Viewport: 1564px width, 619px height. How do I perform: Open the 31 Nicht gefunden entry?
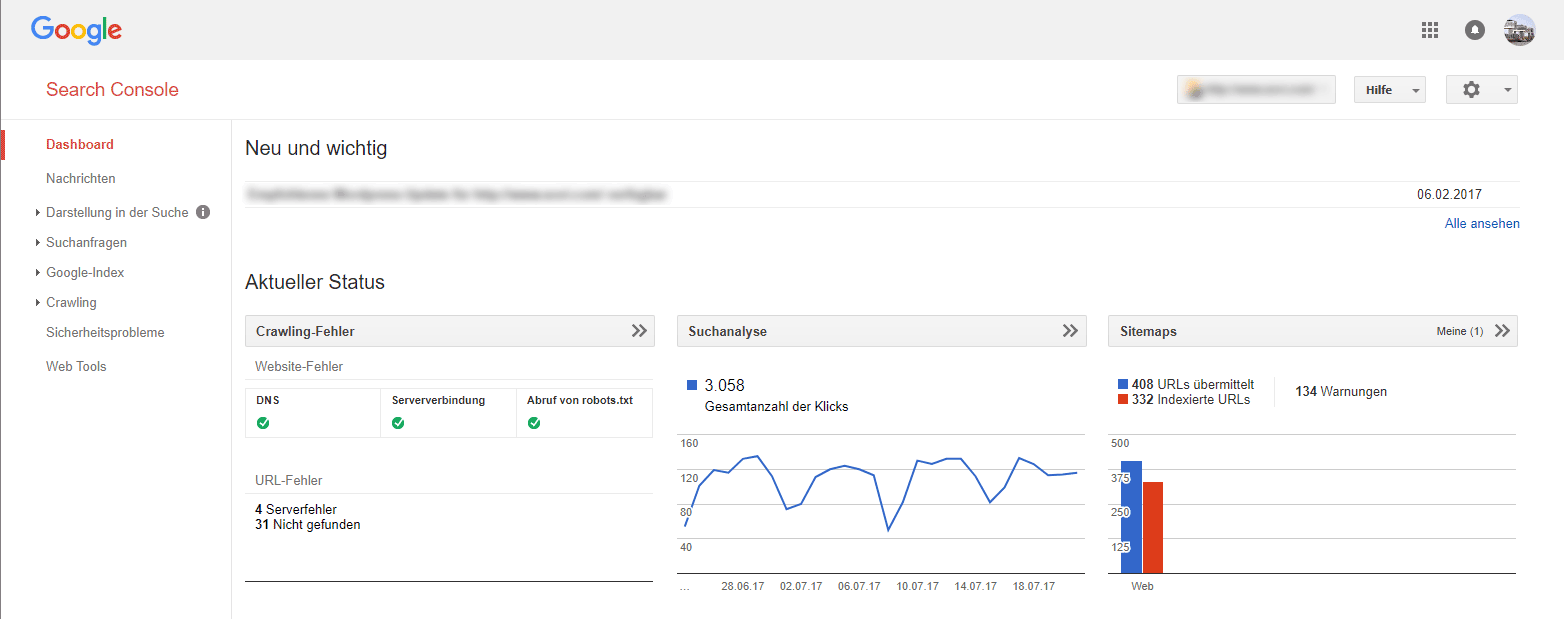point(308,524)
